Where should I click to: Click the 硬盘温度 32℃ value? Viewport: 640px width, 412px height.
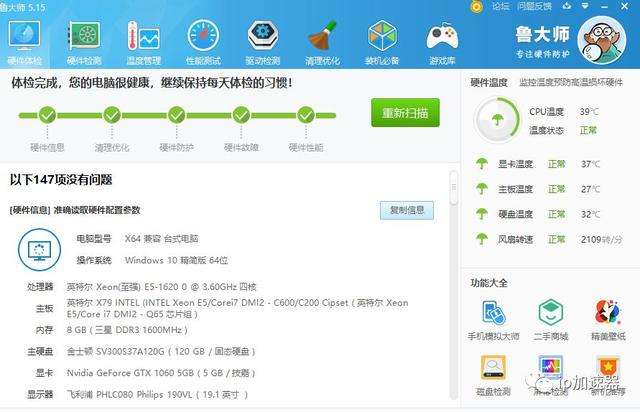[x=590, y=214]
